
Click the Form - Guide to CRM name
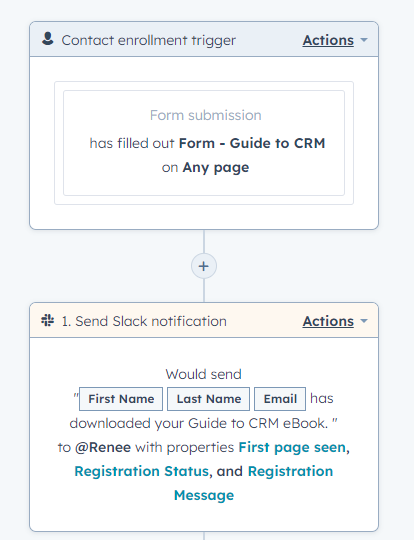(x=252, y=143)
